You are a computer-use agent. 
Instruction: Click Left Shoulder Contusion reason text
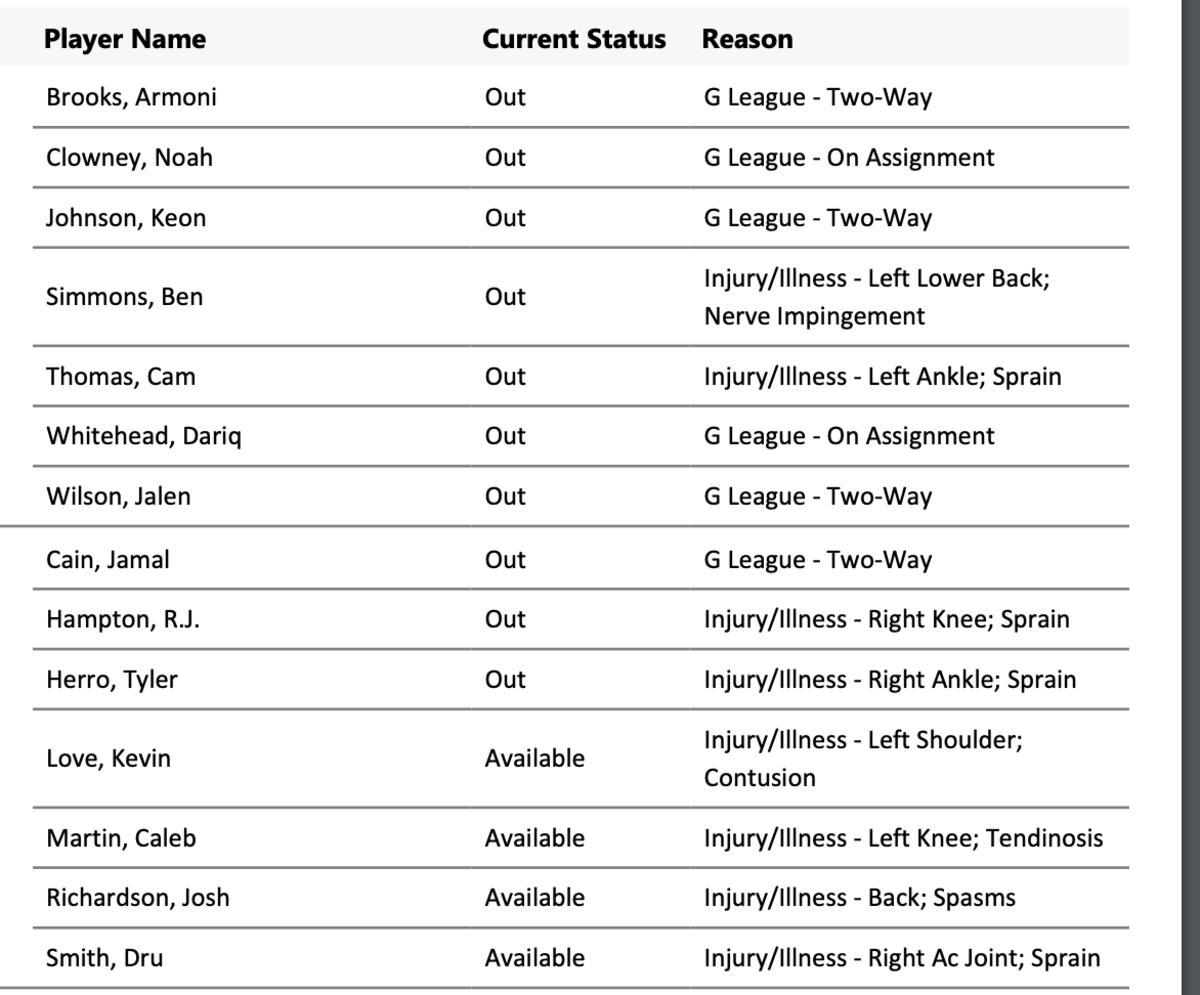[862, 758]
